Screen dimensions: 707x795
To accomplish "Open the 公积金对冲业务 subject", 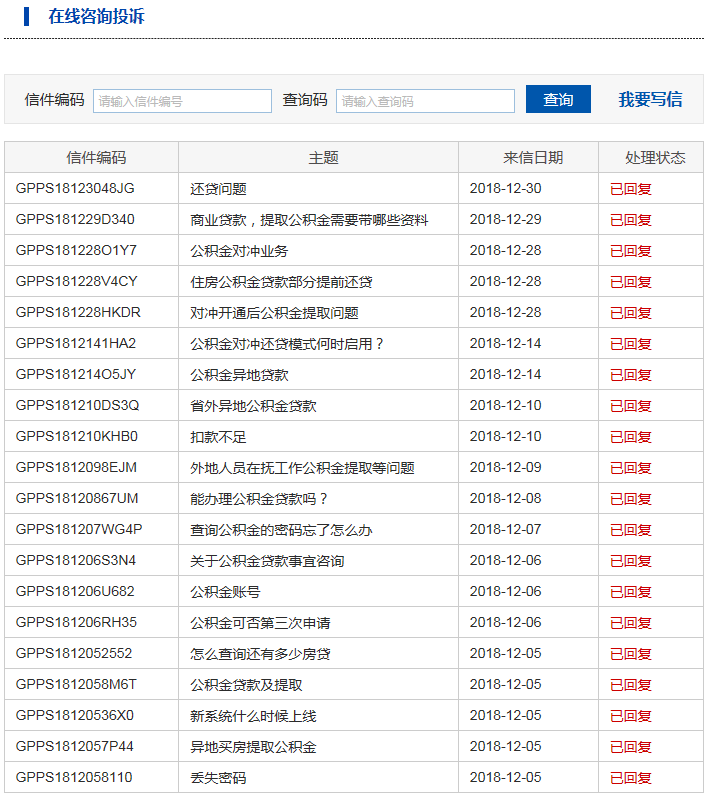I will click(x=239, y=251).
